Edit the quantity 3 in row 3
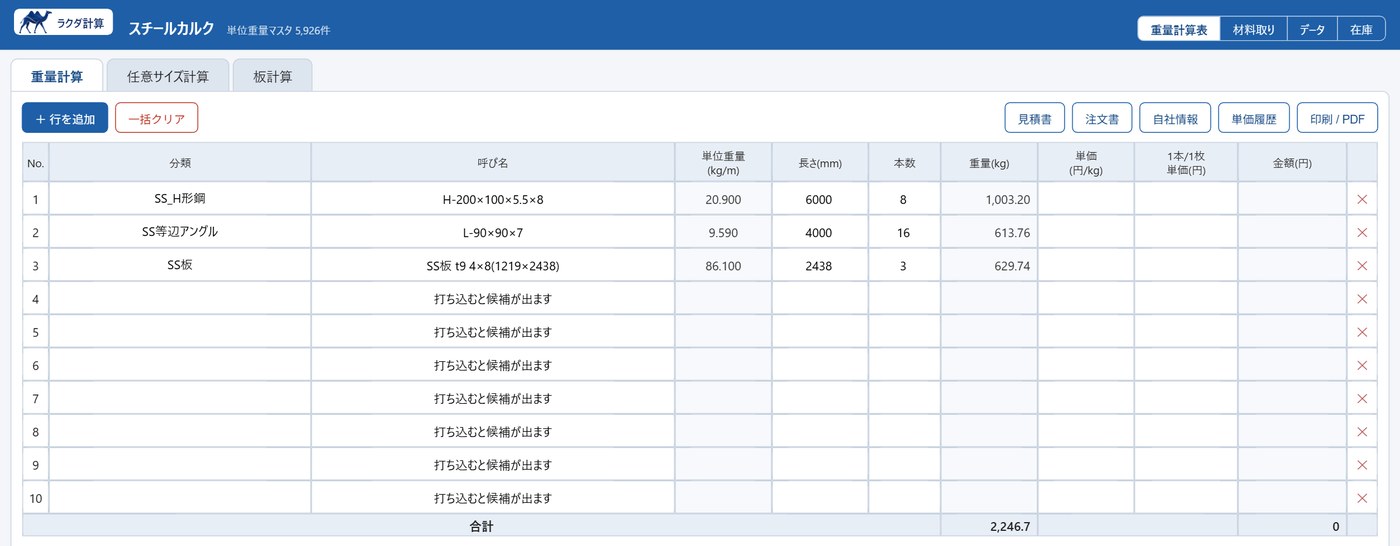 pyautogui.click(x=903, y=266)
